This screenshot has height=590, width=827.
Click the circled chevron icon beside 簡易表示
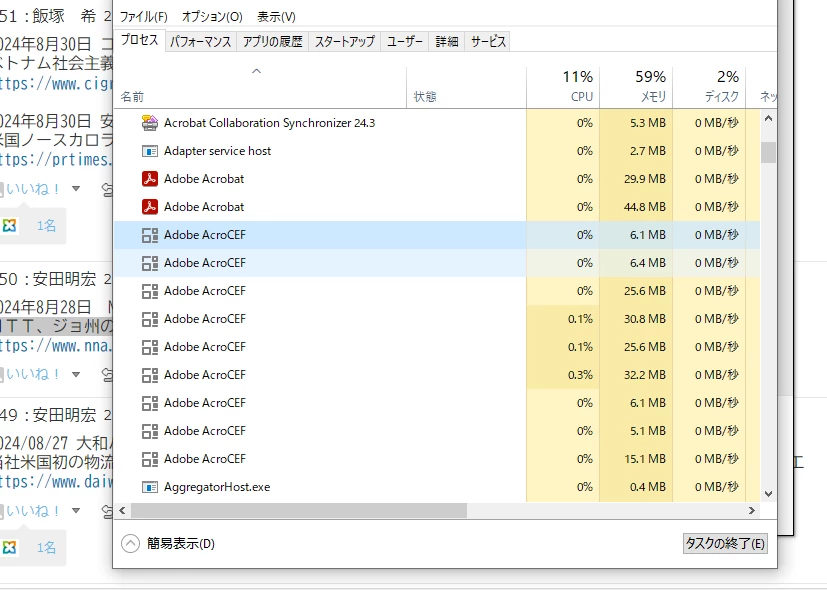(x=130, y=544)
